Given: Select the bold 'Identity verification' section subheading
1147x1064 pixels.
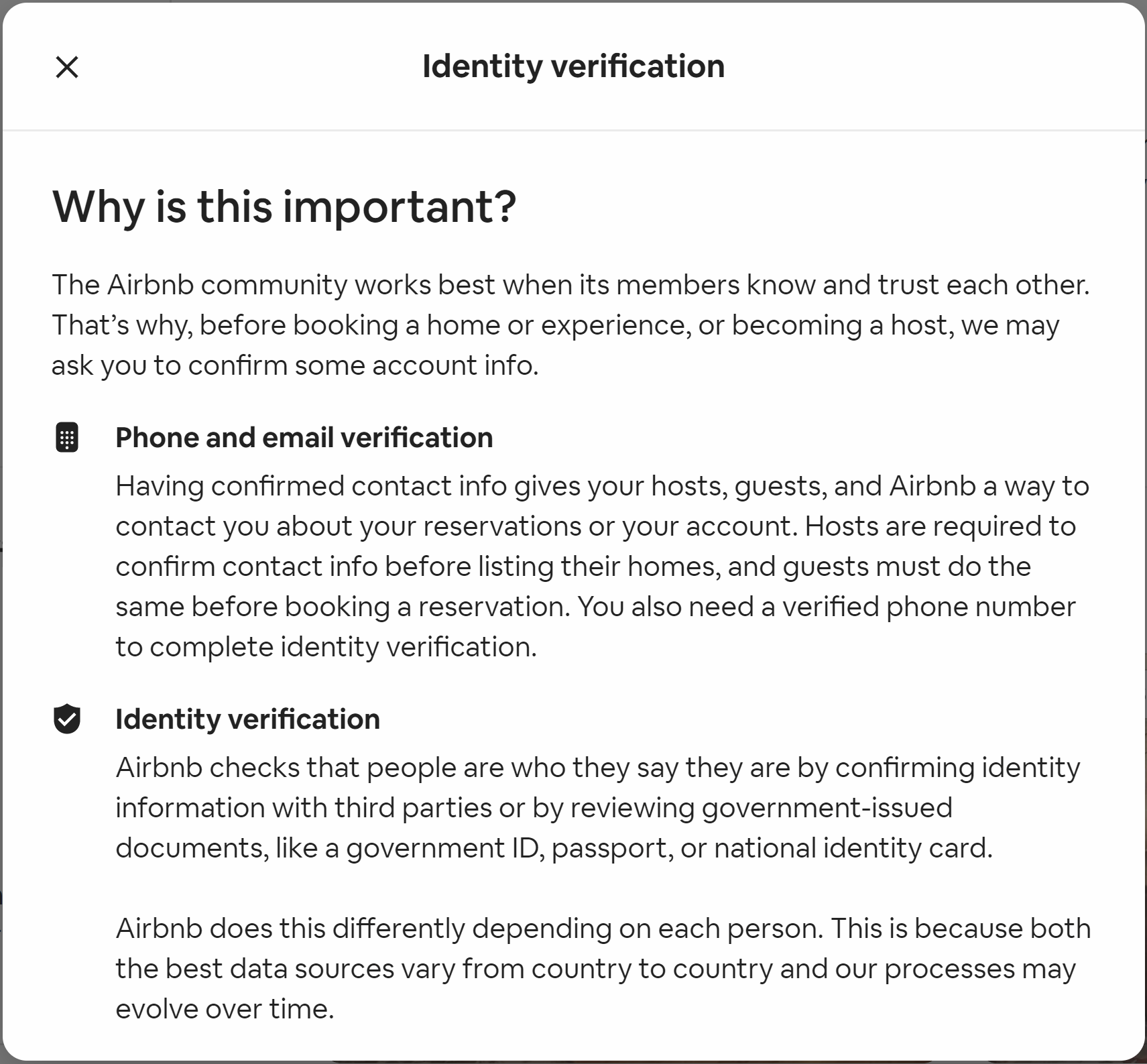Looking at the screenshot, I should click(x=247, y=719).
